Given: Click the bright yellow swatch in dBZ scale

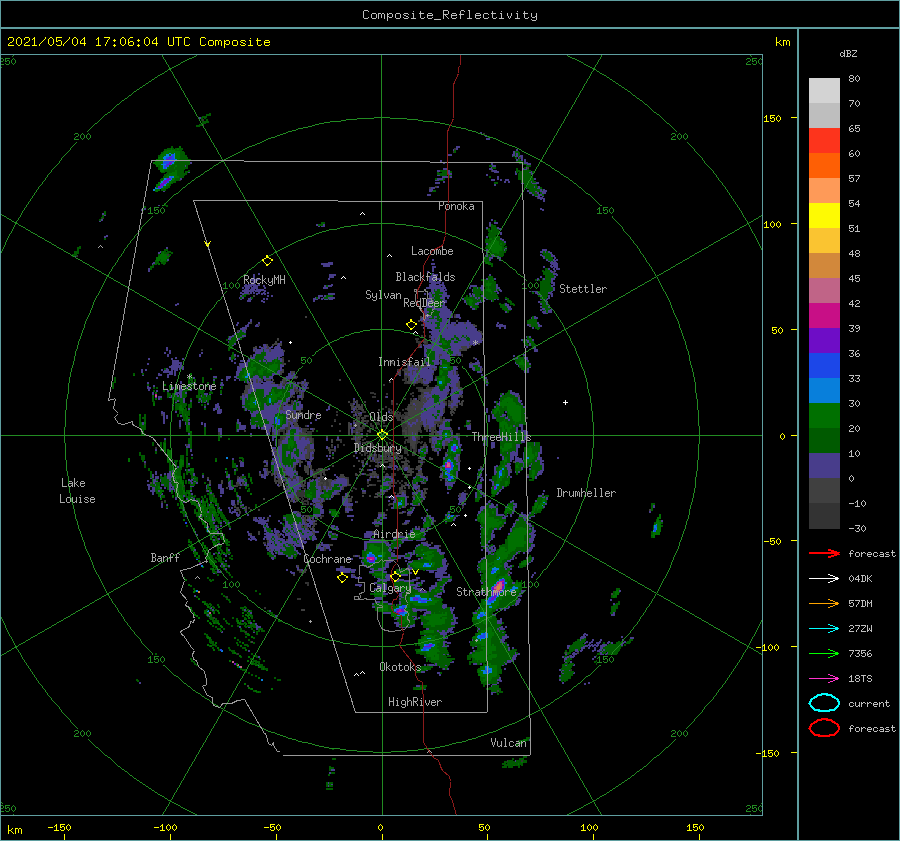Looking at the screenshot, I should click(824, 215).
